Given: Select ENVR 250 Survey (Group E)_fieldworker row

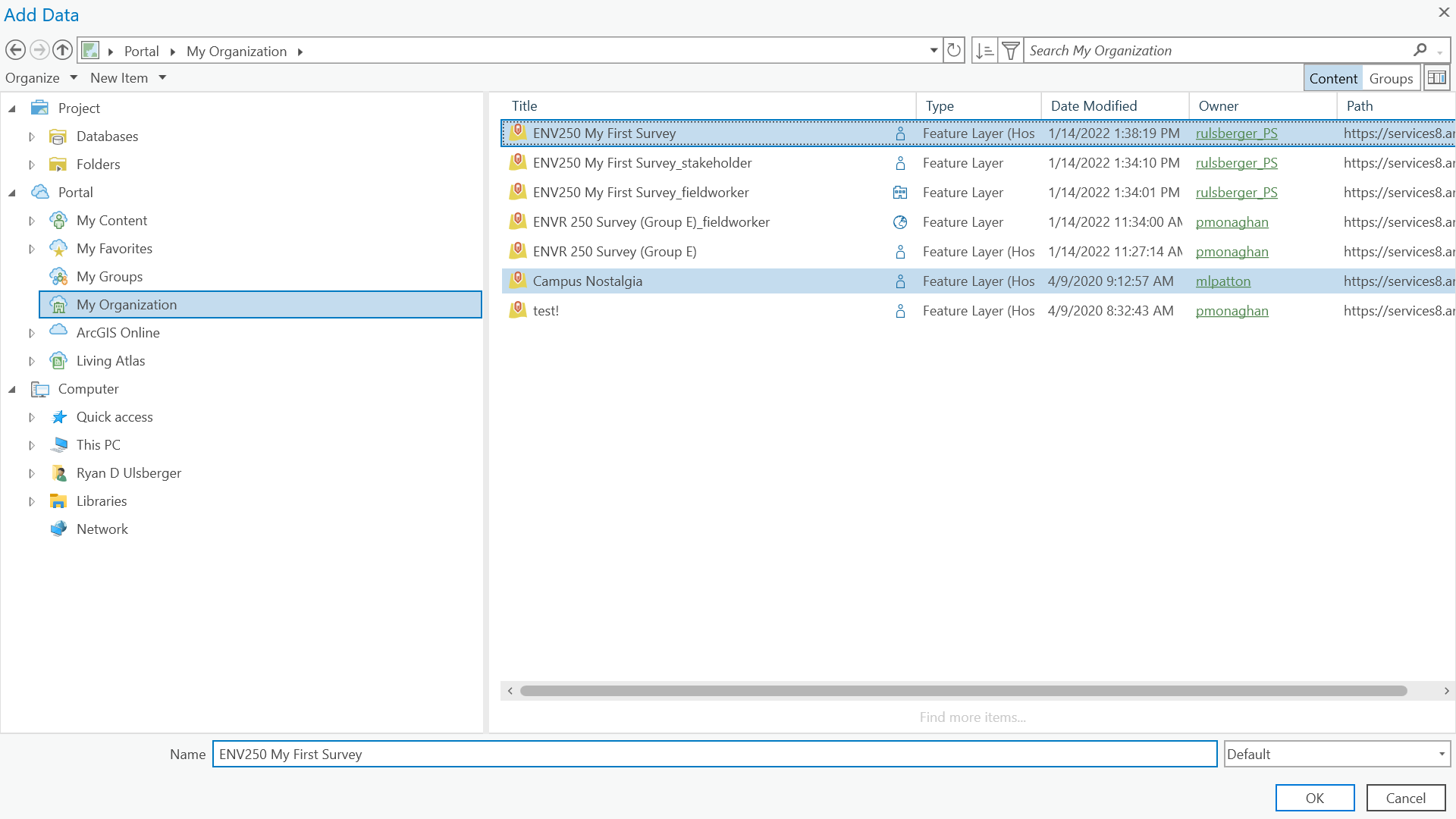Looking at the screenshot, I should coord(651,222).
